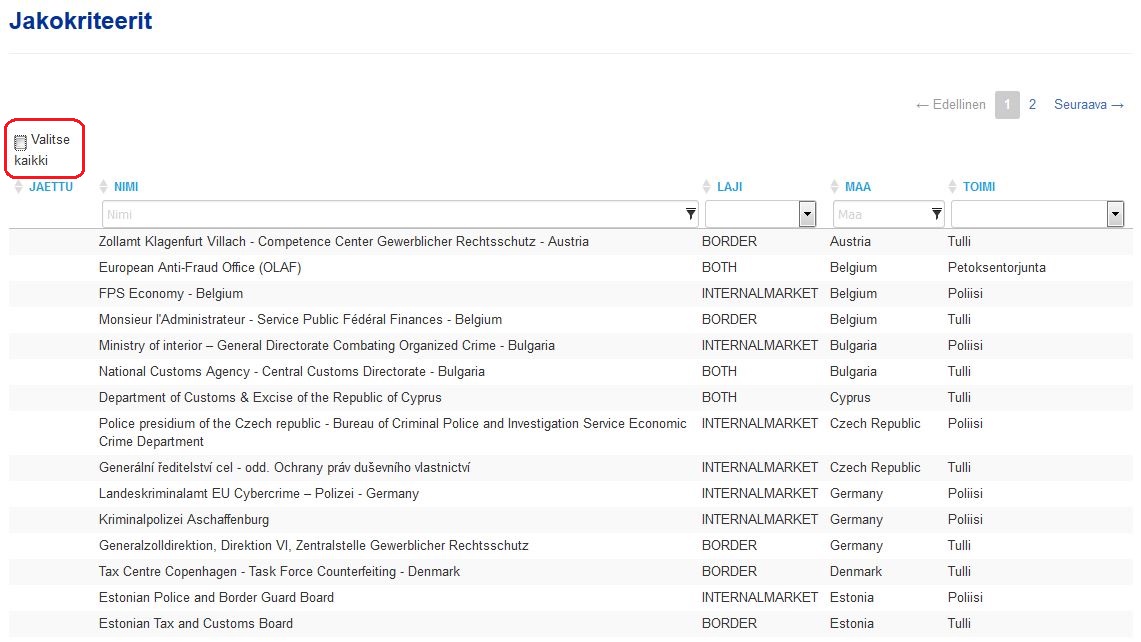Select European Anti-Fraud Office (OLAF) row
1141x642 pixels.
[x=570, y=268]
